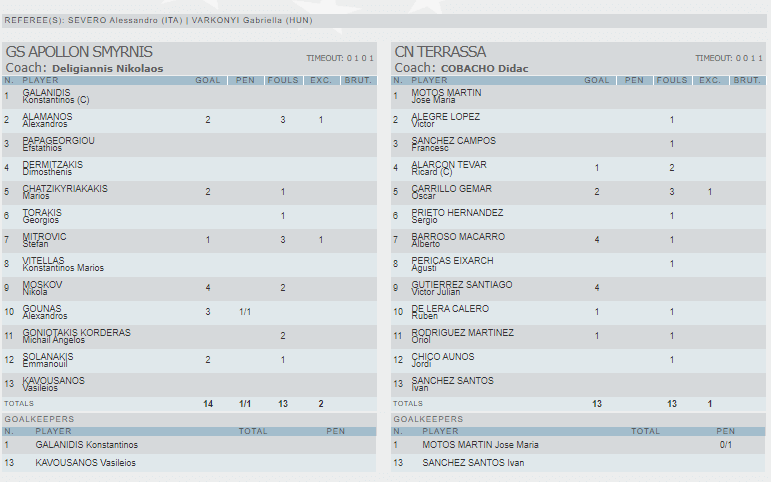Open player ALAMANOS Alexandros in Apollon roster

coord(47,120)
